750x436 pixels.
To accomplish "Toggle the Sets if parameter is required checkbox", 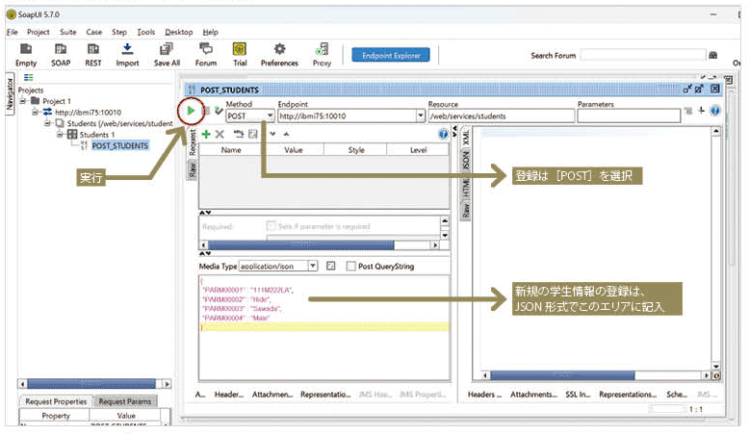I will coord(271,226).
